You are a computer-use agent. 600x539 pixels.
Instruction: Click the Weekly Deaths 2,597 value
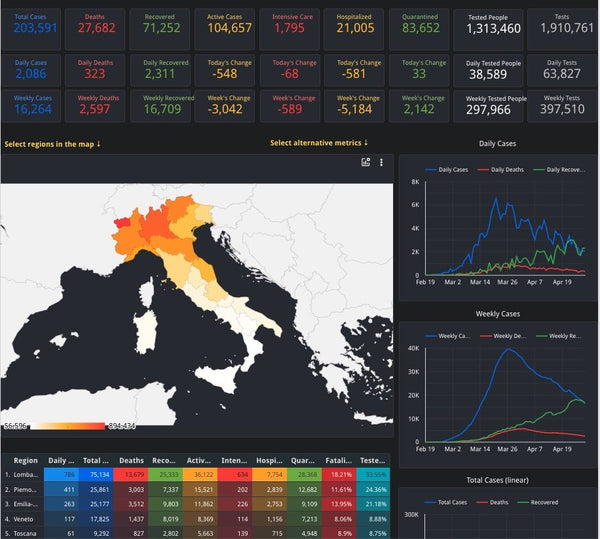95,109
